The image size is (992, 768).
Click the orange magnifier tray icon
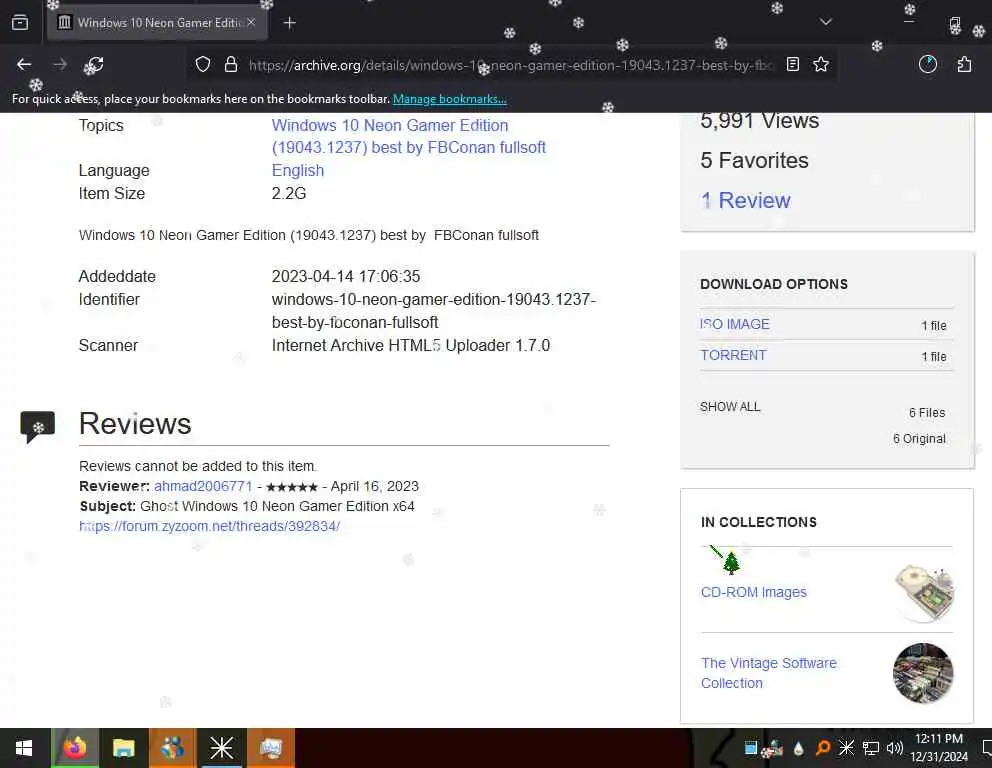822,748
